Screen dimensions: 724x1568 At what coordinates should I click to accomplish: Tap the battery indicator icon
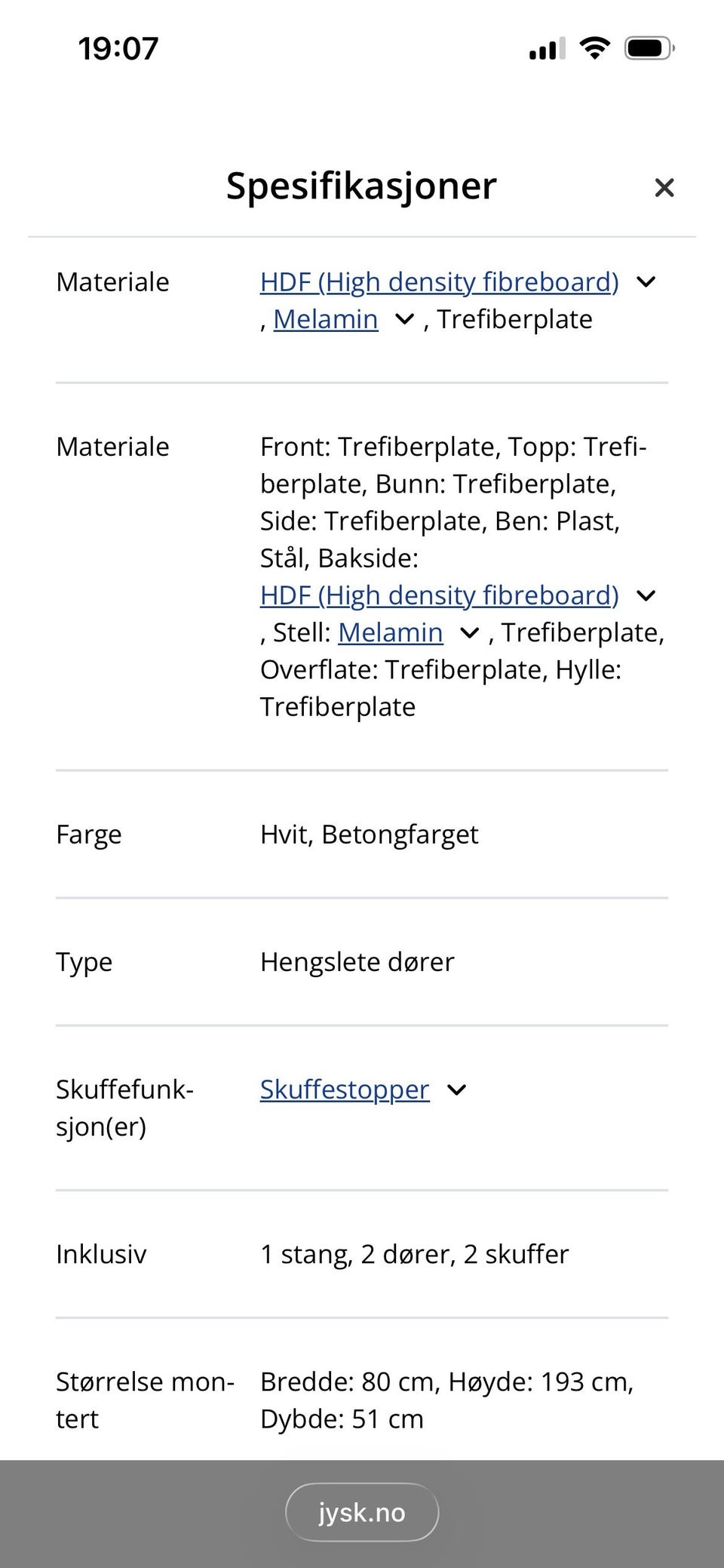[647, 48]
